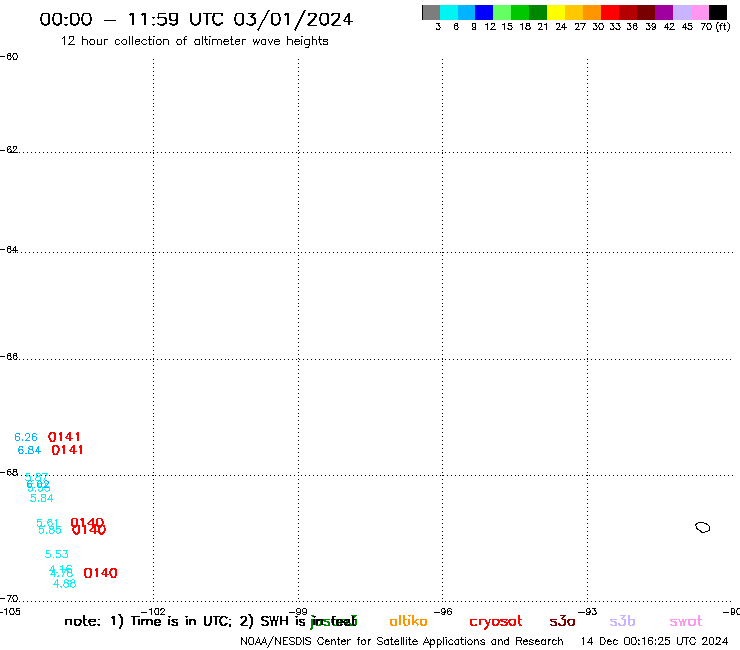Click the red time label 0141 beside 6.26
This screenshot has height=650, width=740.
pyautogui.click(x=64, y=437)
